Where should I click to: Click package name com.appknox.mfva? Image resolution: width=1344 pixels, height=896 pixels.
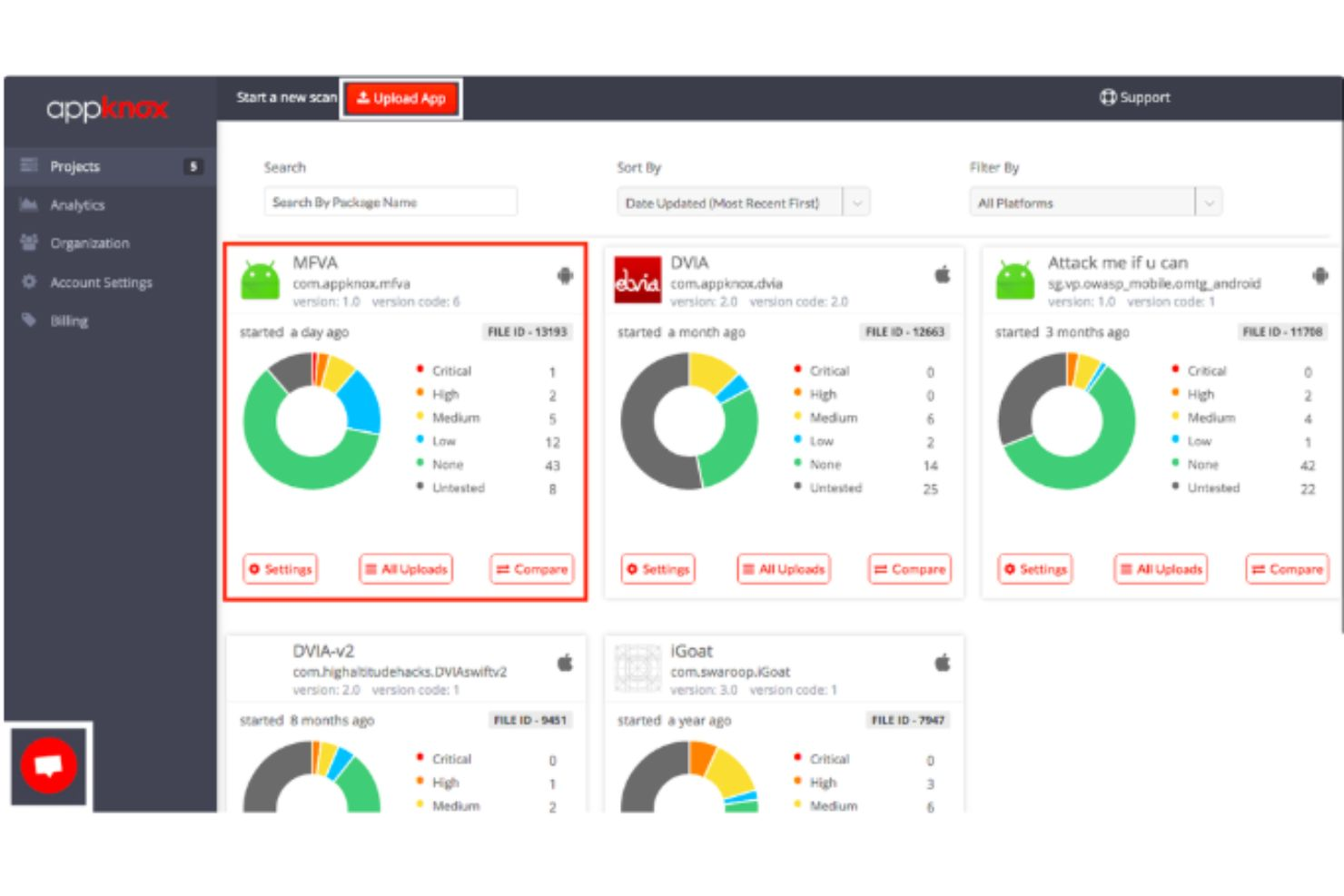click(x=351, y=283)
